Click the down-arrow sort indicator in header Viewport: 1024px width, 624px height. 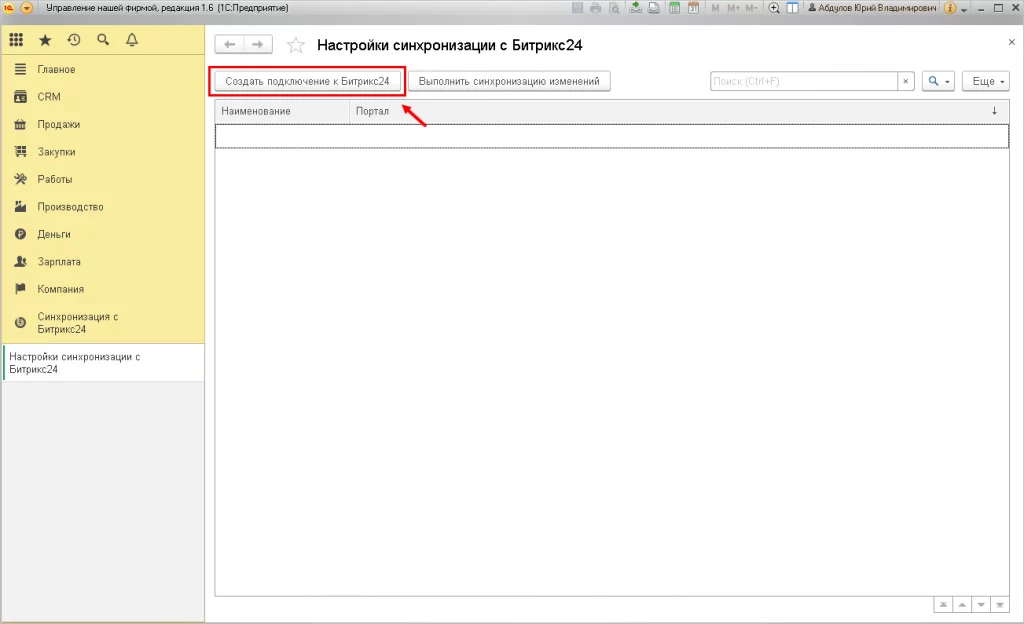tap(994, 111)
